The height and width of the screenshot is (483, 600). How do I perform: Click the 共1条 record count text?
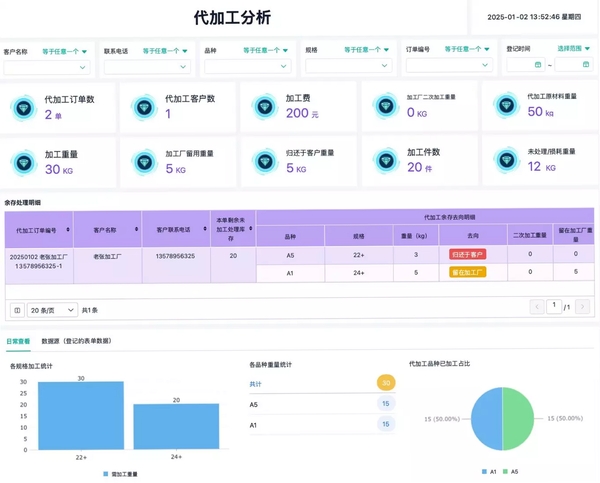coord(90,310)
